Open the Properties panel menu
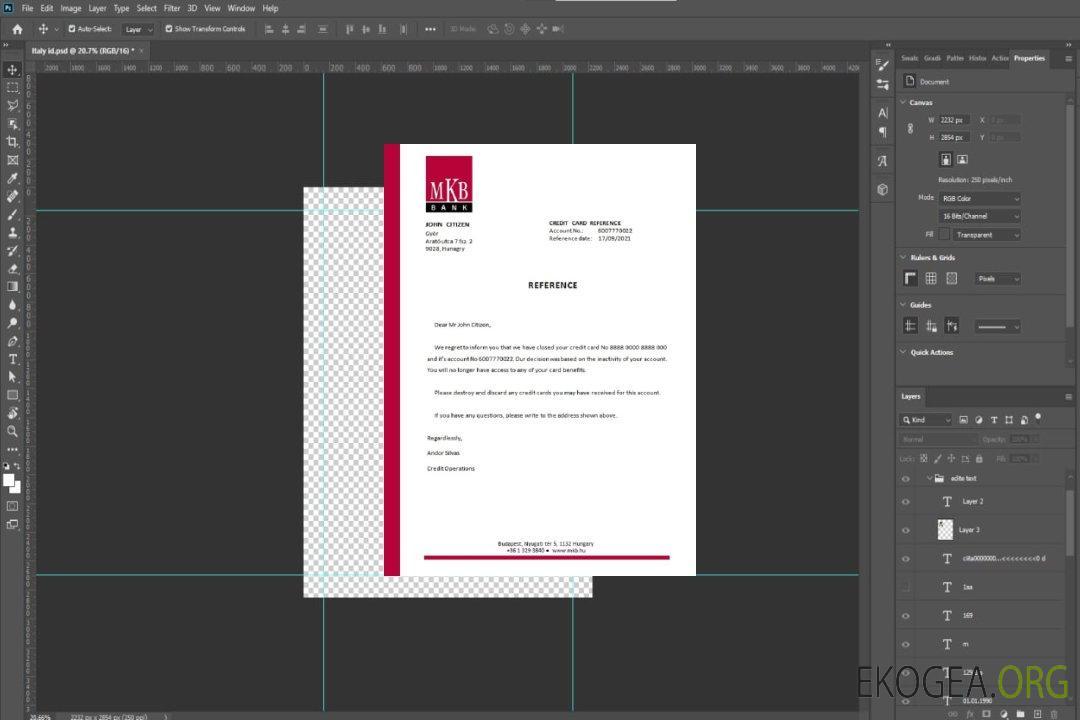 tap(1068, 59)
